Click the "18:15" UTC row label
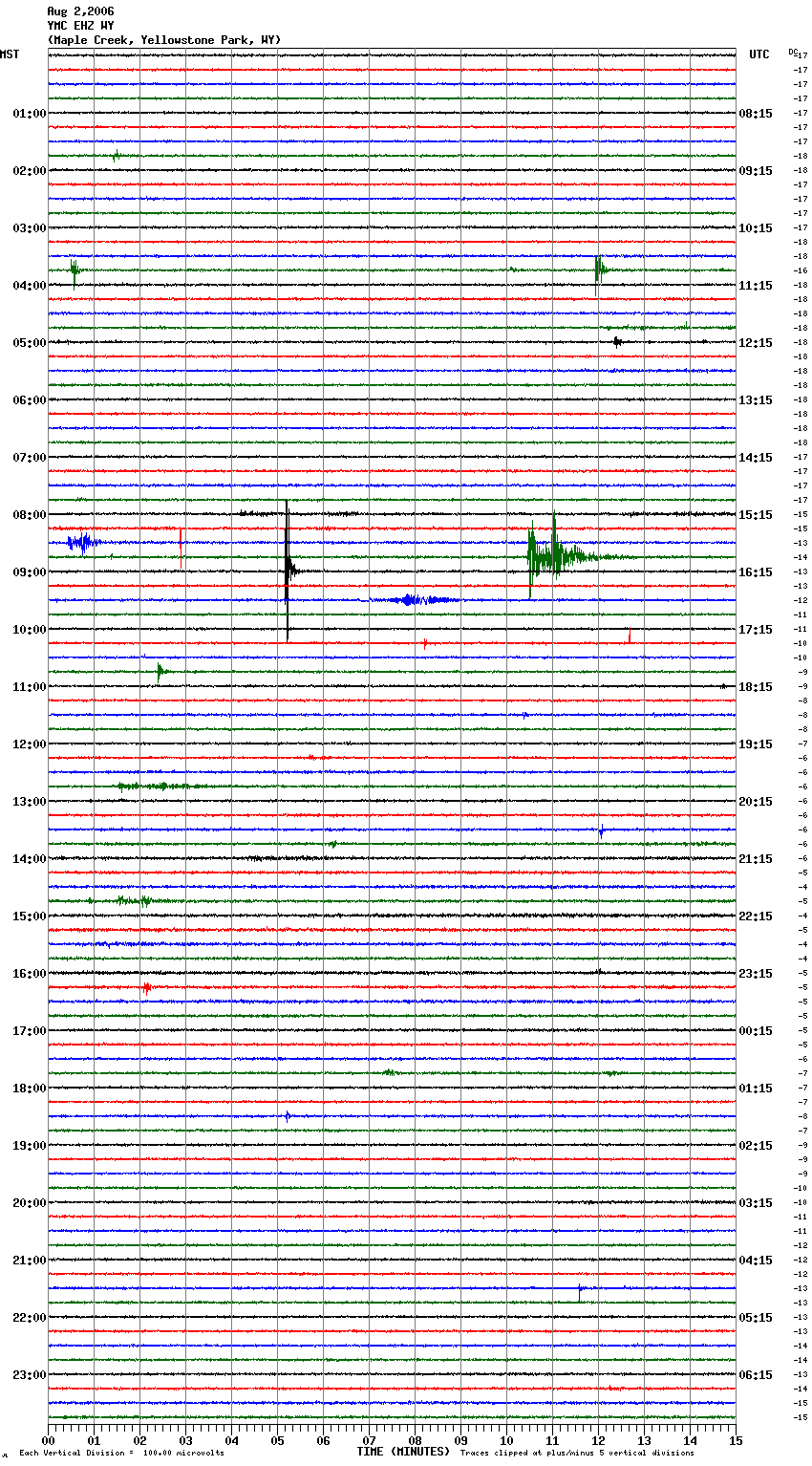The image size is (812, 1466). [756, 687]
